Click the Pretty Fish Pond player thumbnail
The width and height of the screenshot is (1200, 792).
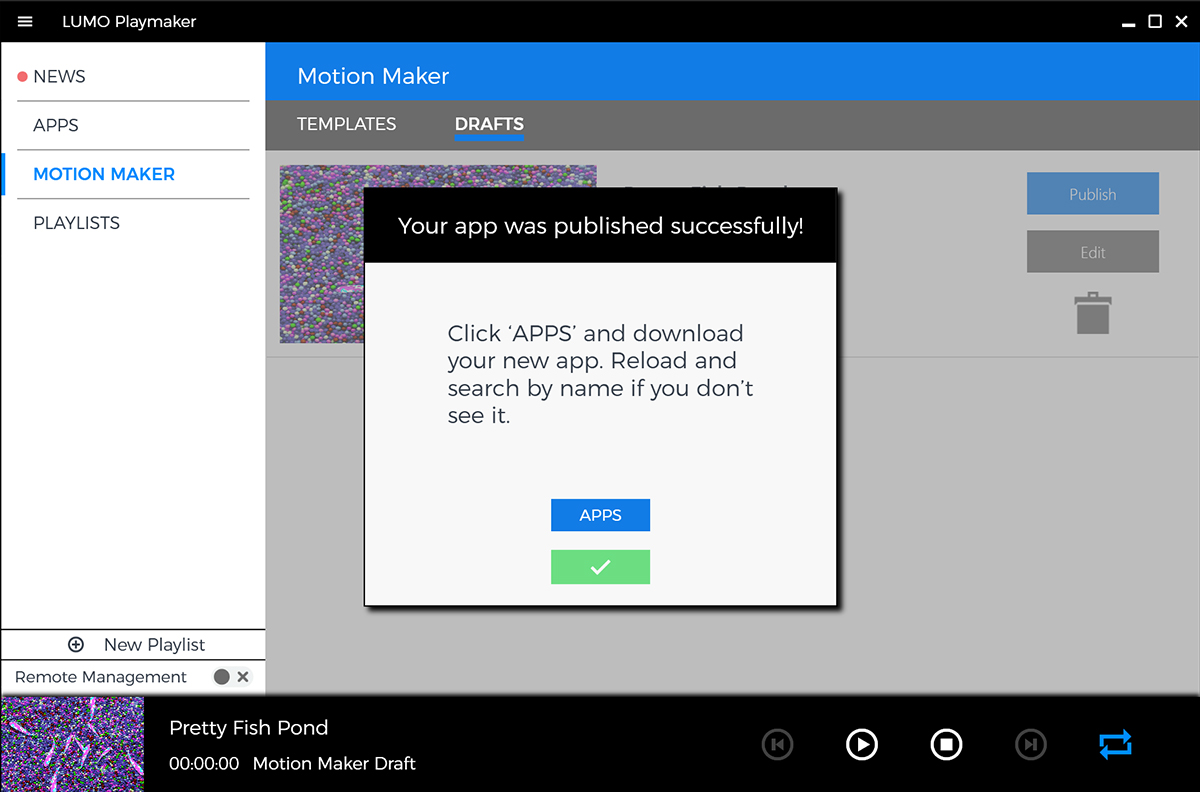tap(72, 744)
